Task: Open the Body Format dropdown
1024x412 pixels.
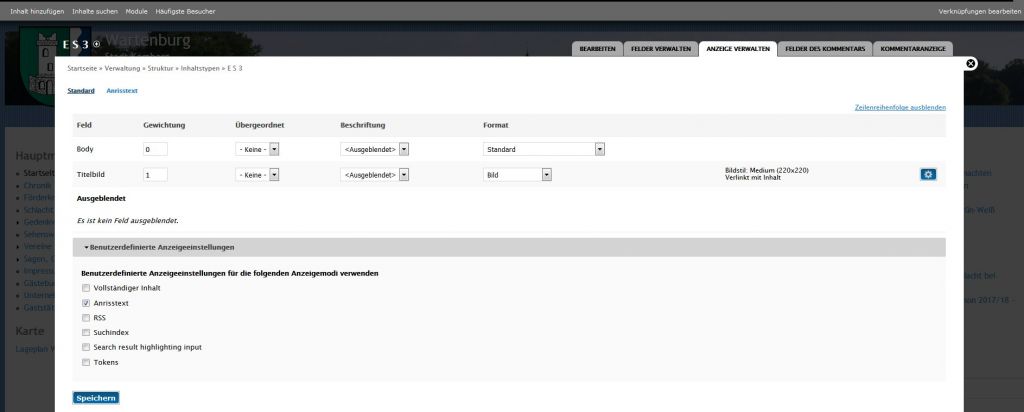Action: [544, 149]
